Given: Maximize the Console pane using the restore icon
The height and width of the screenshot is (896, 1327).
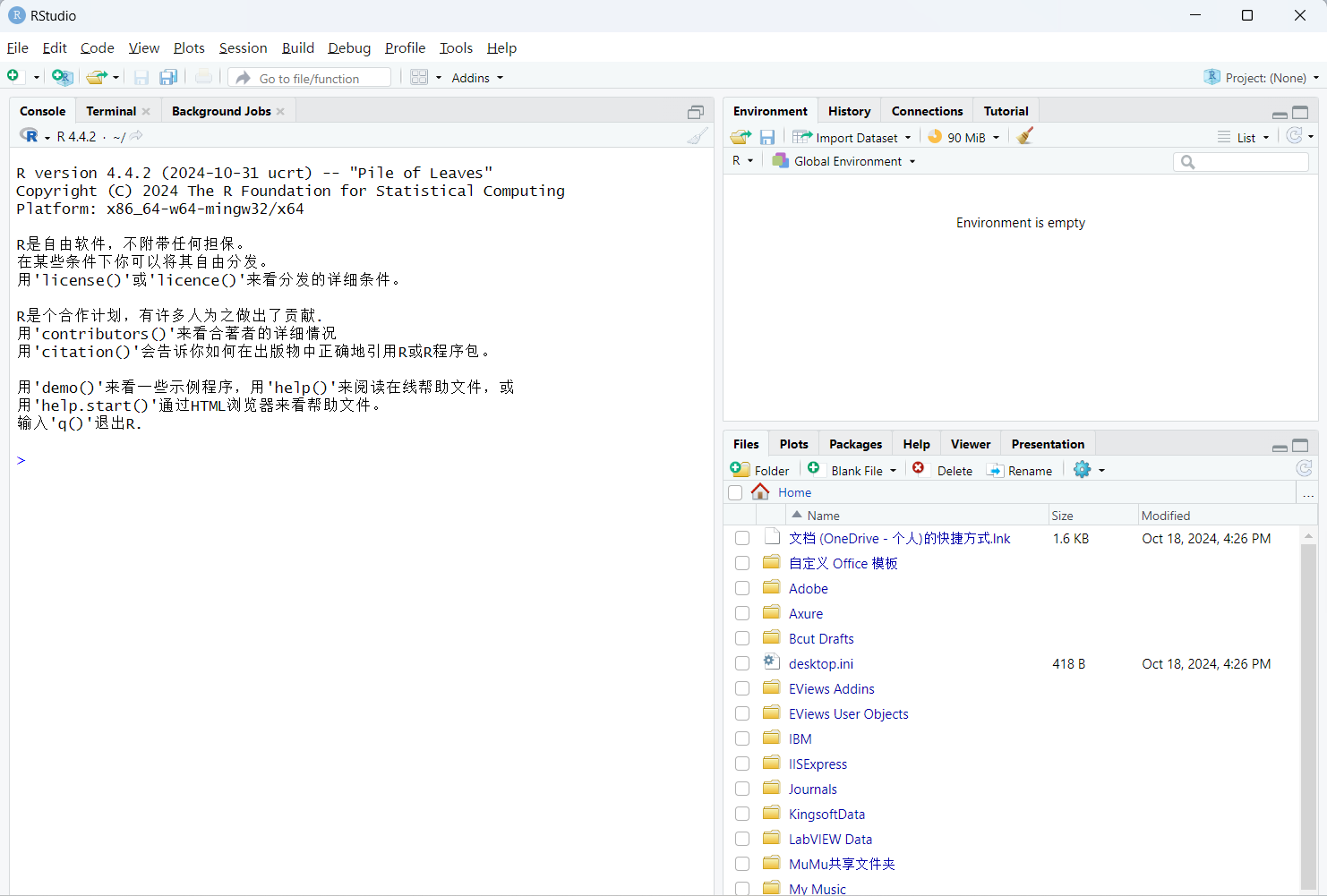Looking at the screenshot, I should point(696,112).
